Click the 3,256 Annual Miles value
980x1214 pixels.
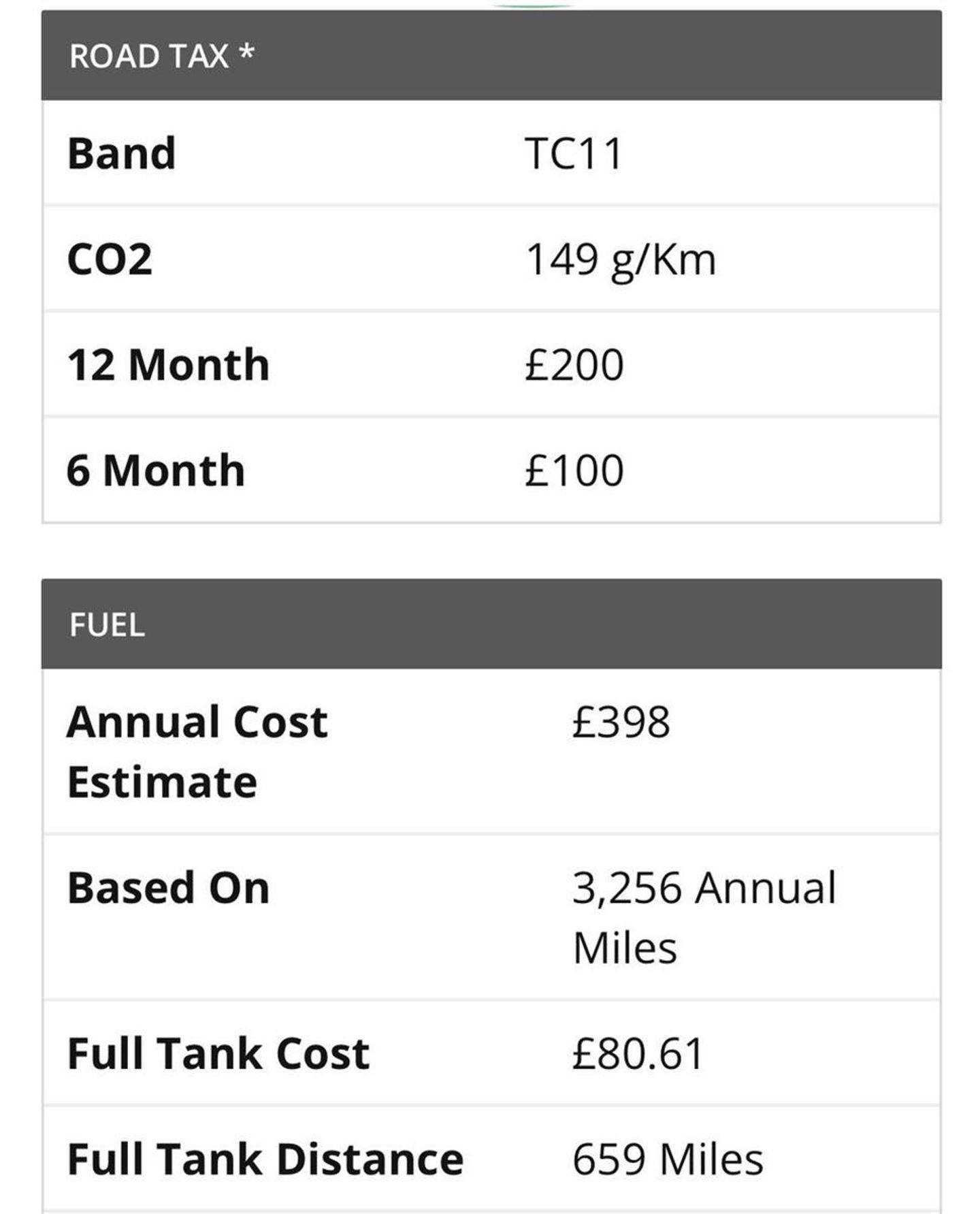703,916
